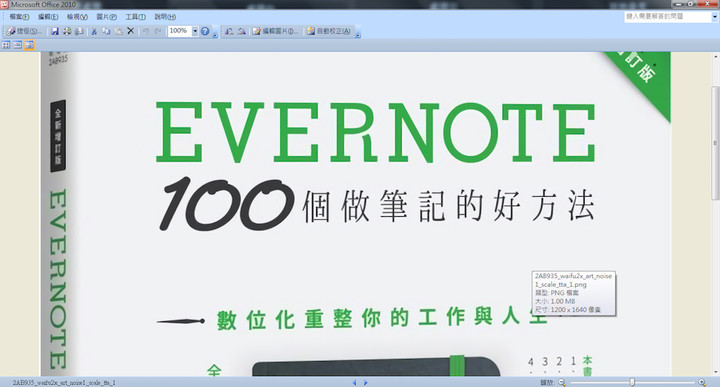
Task: Click the filename text in status bar
Action: pos(64,382)
